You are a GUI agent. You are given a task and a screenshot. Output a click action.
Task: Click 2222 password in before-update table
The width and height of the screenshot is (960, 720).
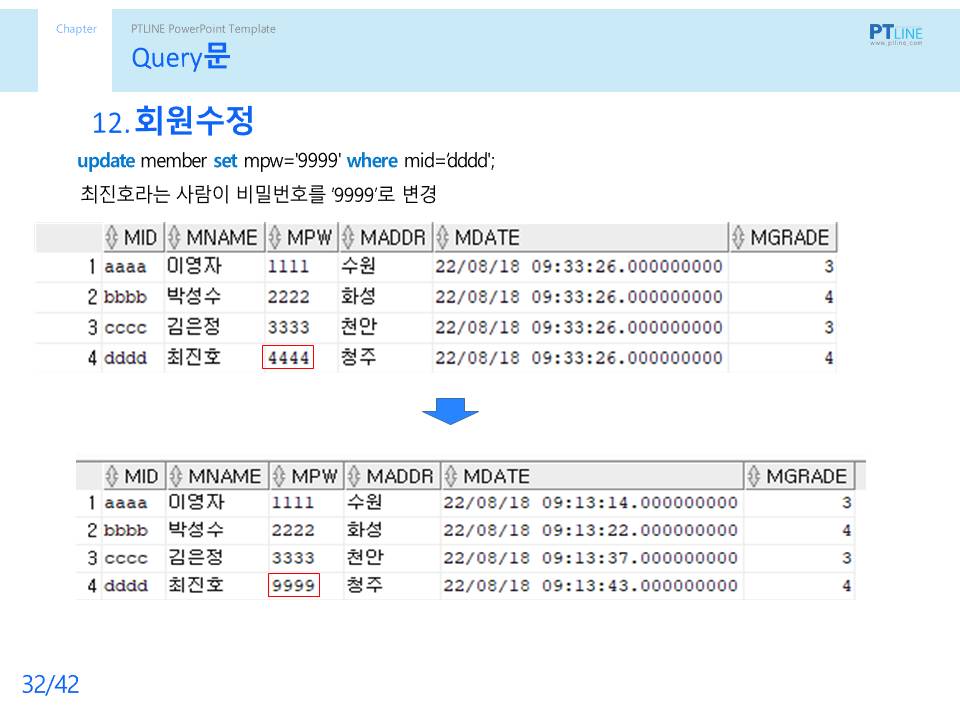point(288,297)
